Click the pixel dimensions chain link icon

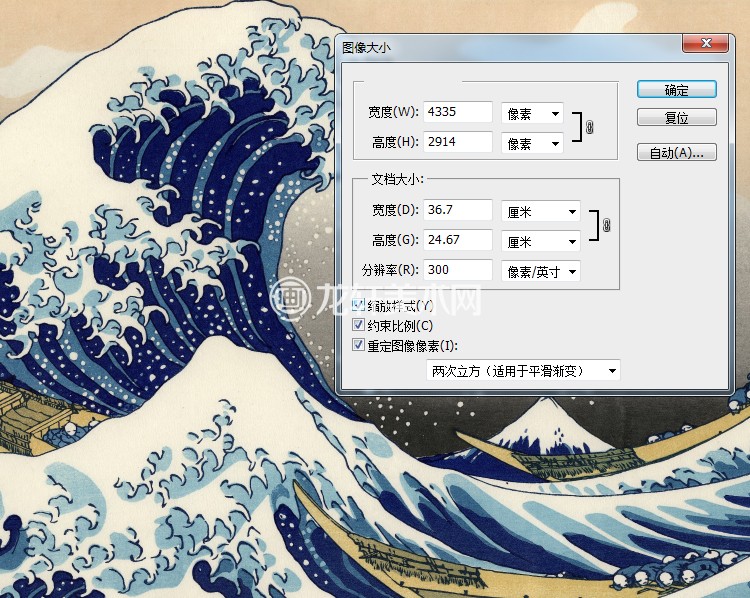[x=589, y=127]
